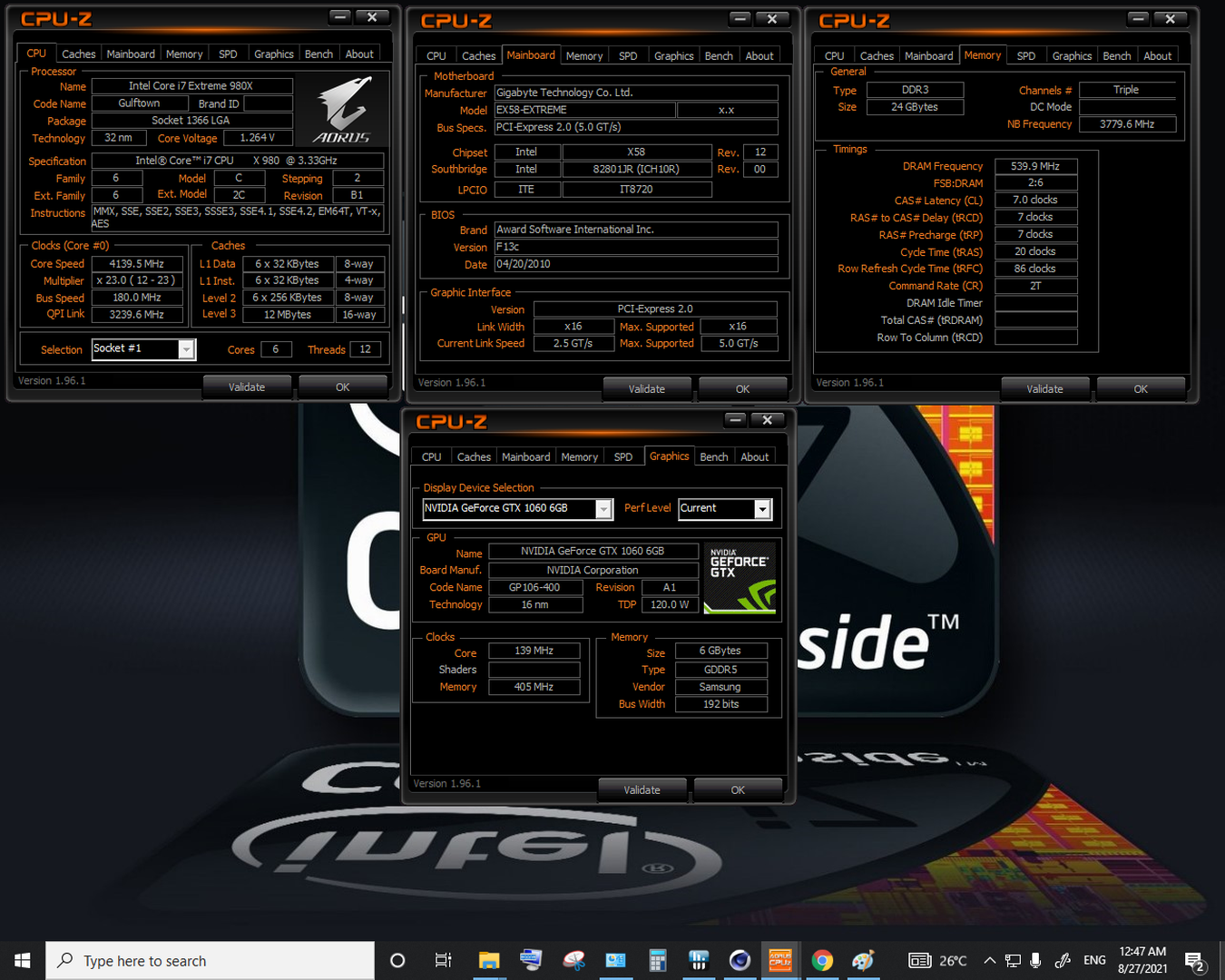Screen dimensions: 1225x980
Task: Open the Calculator taskbar icon
Action: (x=658, y=960)
